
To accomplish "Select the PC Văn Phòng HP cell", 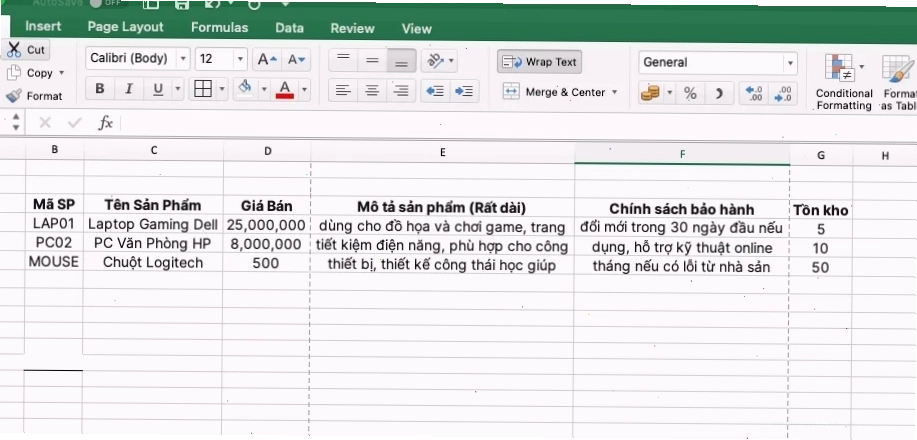I will (153, 243).
